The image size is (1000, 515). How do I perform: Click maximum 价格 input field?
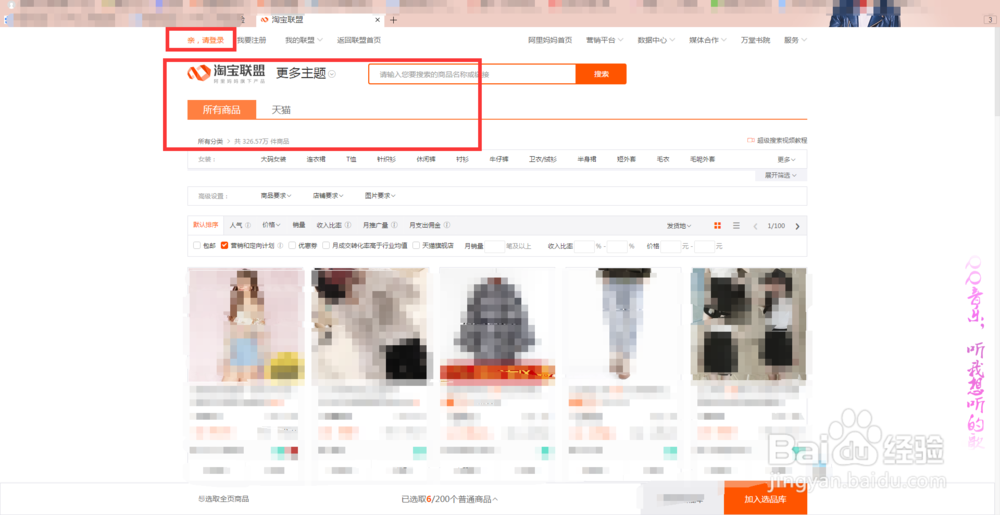[x=705, y=246]
